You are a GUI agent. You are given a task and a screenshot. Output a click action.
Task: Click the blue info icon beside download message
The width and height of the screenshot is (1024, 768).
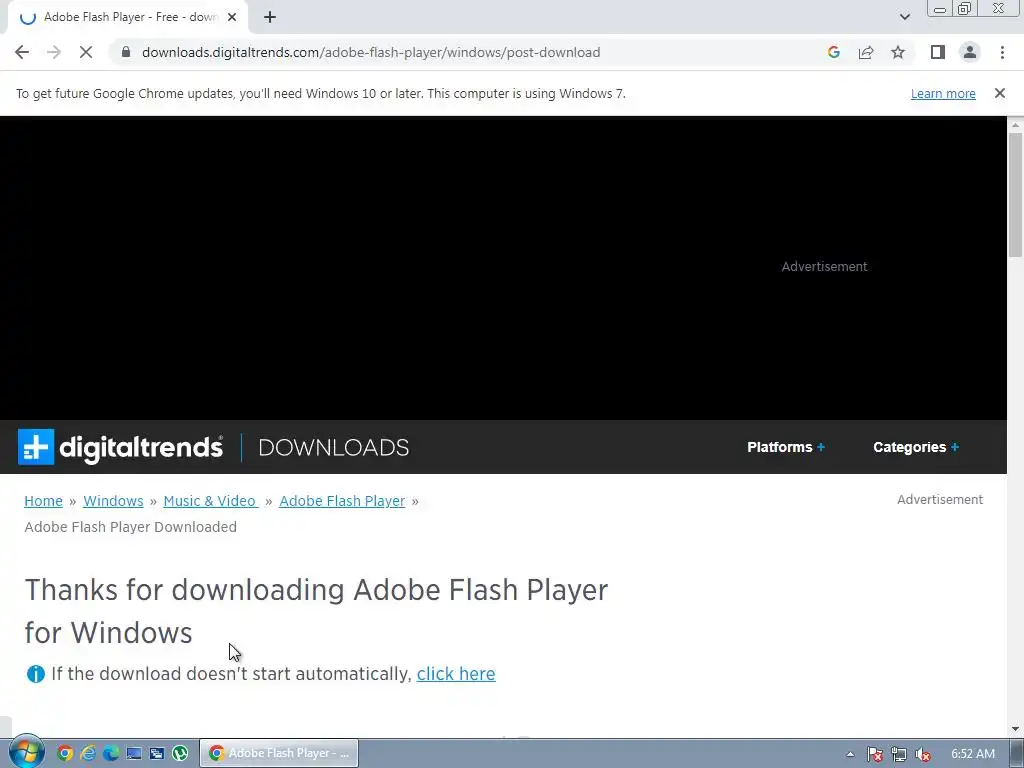click(35, 673)
